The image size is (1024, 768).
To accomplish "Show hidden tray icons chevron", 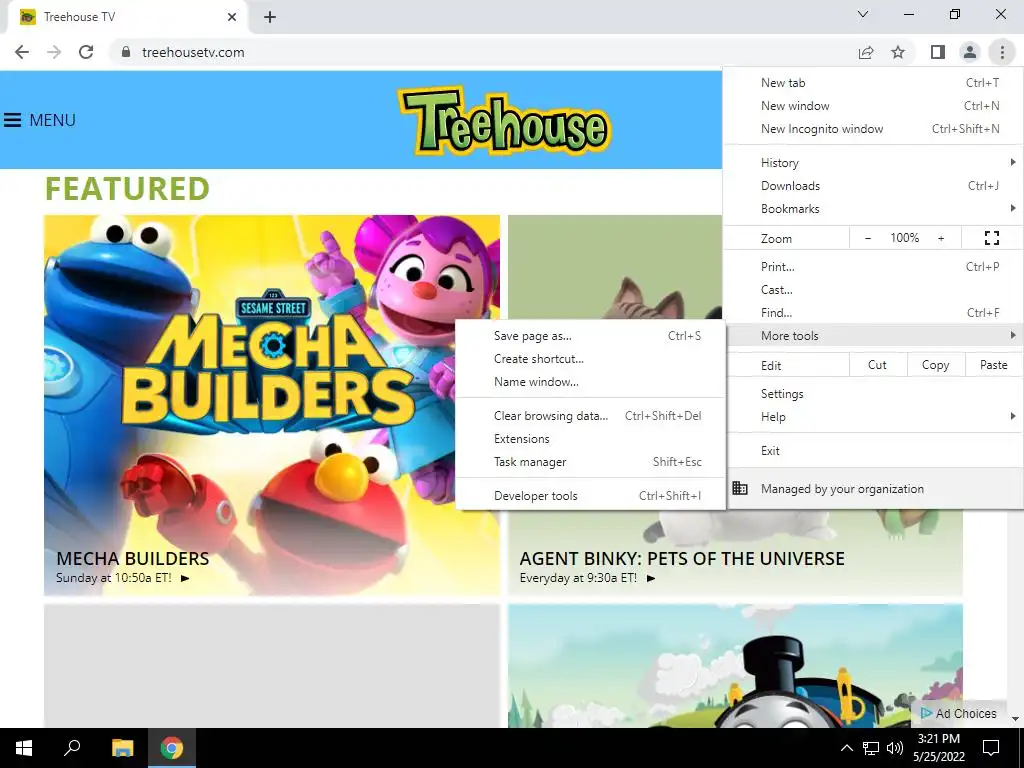I will pos(846,748).
